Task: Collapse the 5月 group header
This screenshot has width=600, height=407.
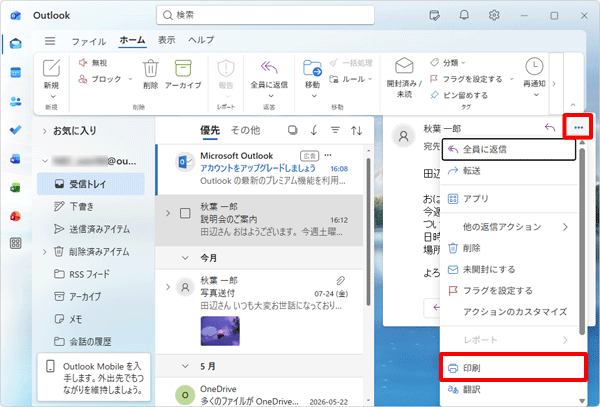Action: tap(185, 366)
